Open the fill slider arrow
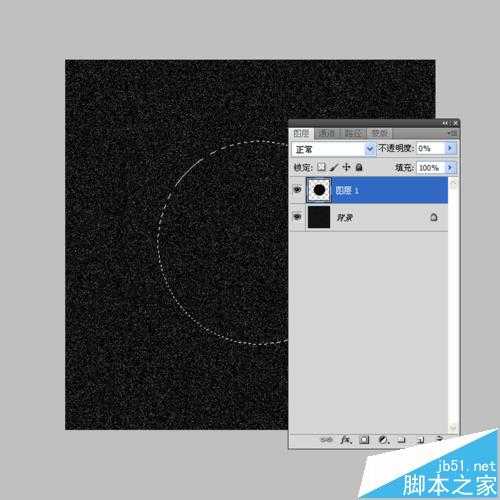 [x=450, y=167]
